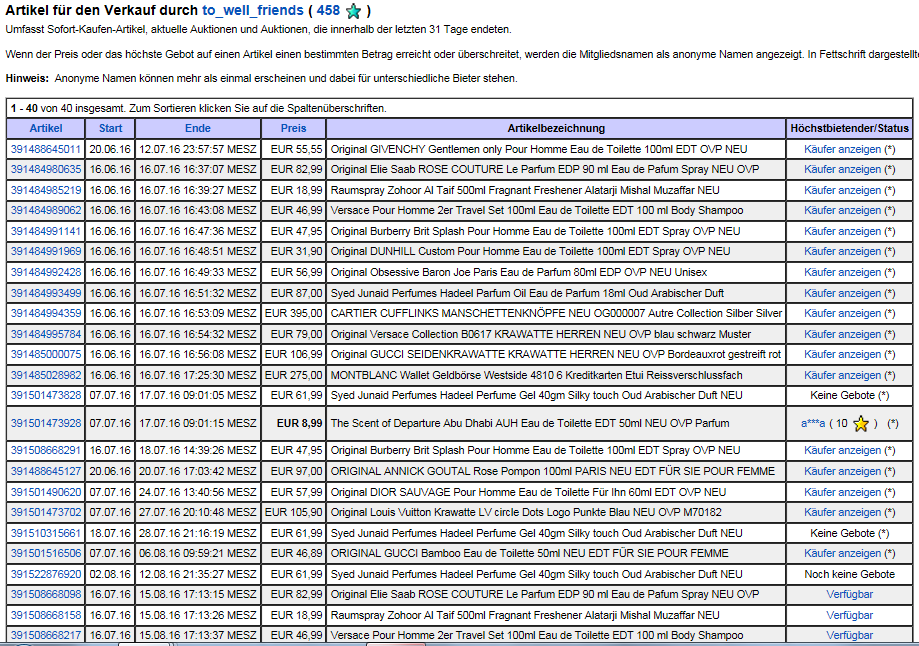Select Versace Collection B0617 KRAWATTE description
Screen dimensions: 919x646
[540, 334]
